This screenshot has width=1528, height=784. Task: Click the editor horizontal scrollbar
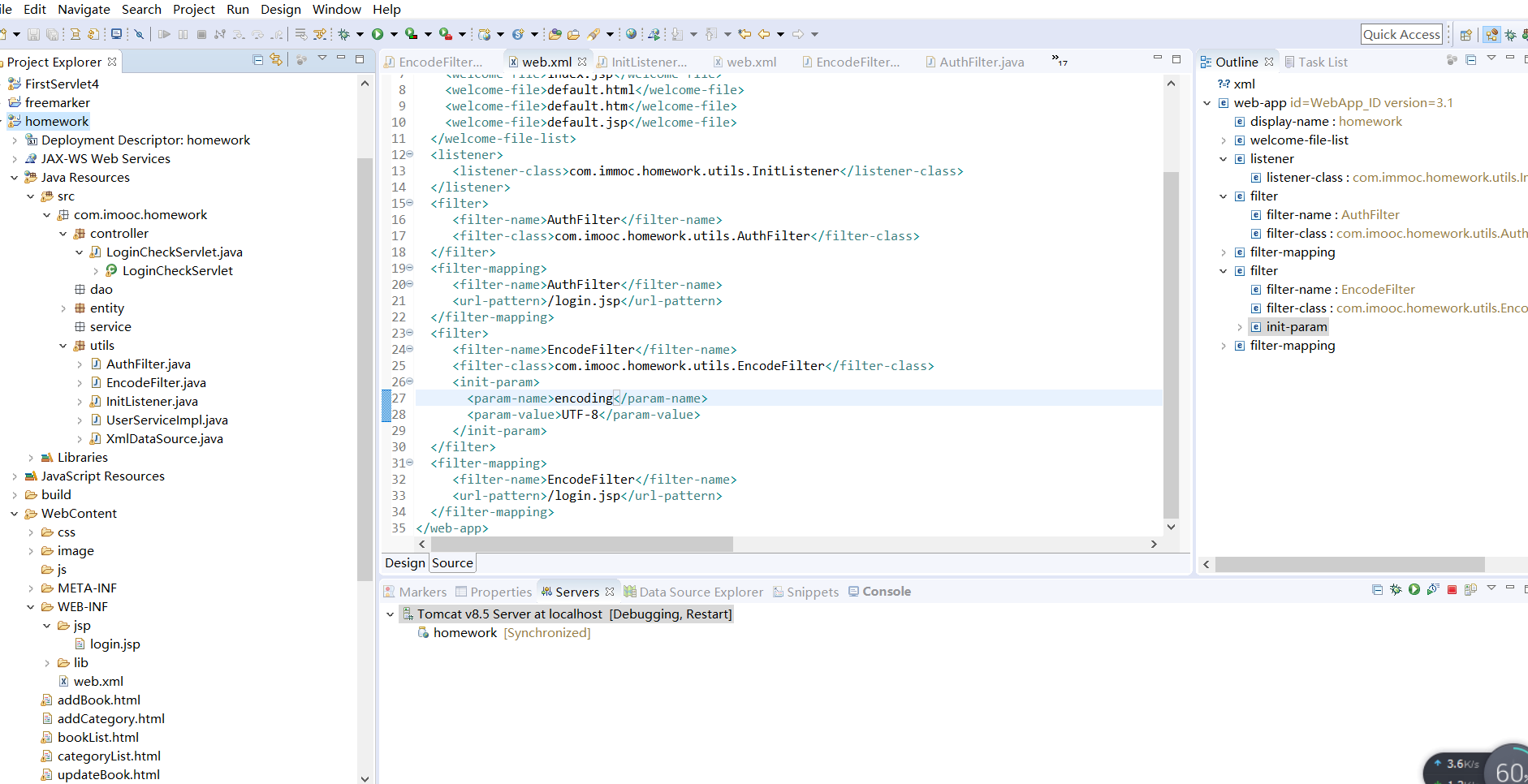pos(581,544)
